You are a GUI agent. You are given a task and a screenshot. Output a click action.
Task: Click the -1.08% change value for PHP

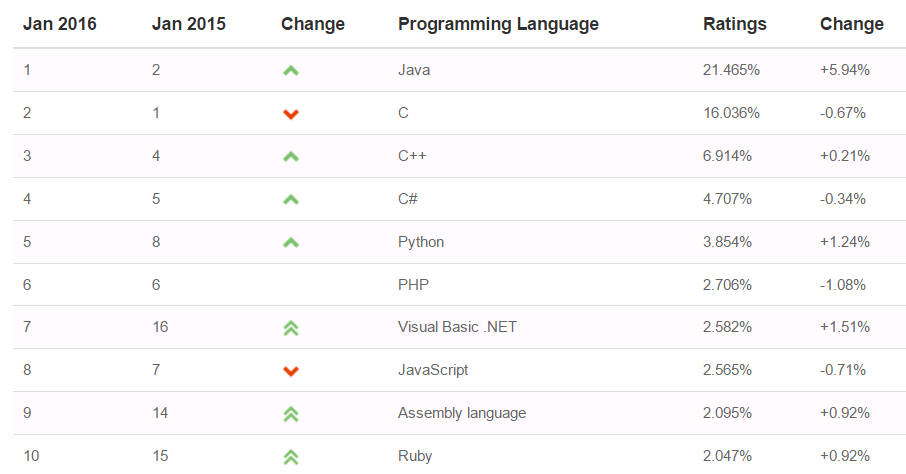click(843, 284)
